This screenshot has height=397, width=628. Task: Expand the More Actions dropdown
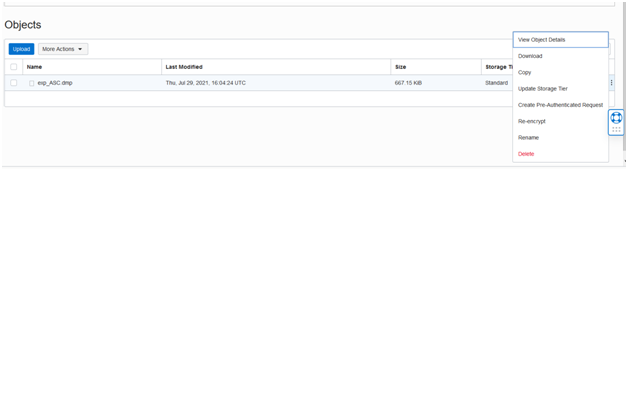[x=63, y=49]
